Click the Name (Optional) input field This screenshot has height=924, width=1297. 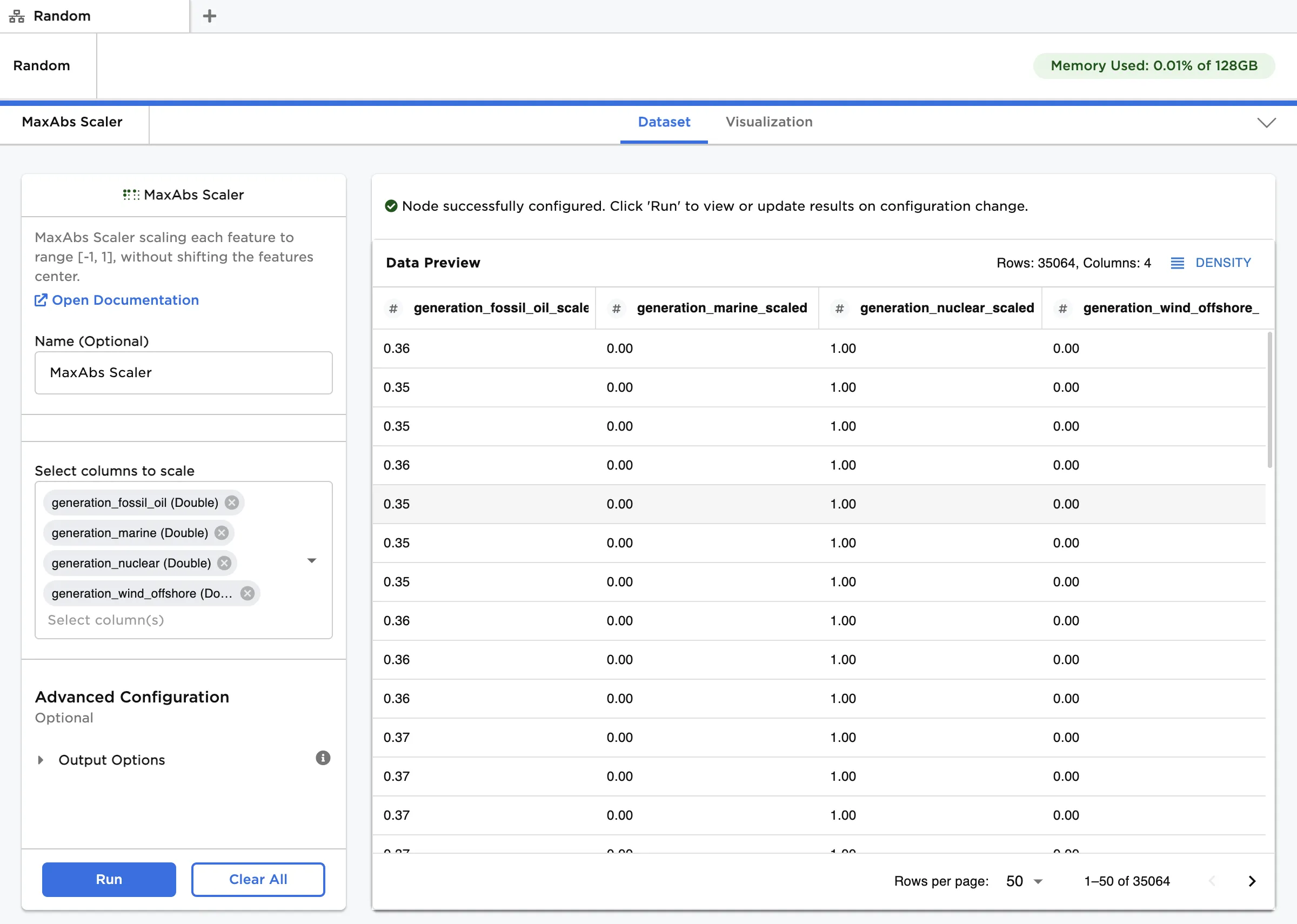point(183,373)
